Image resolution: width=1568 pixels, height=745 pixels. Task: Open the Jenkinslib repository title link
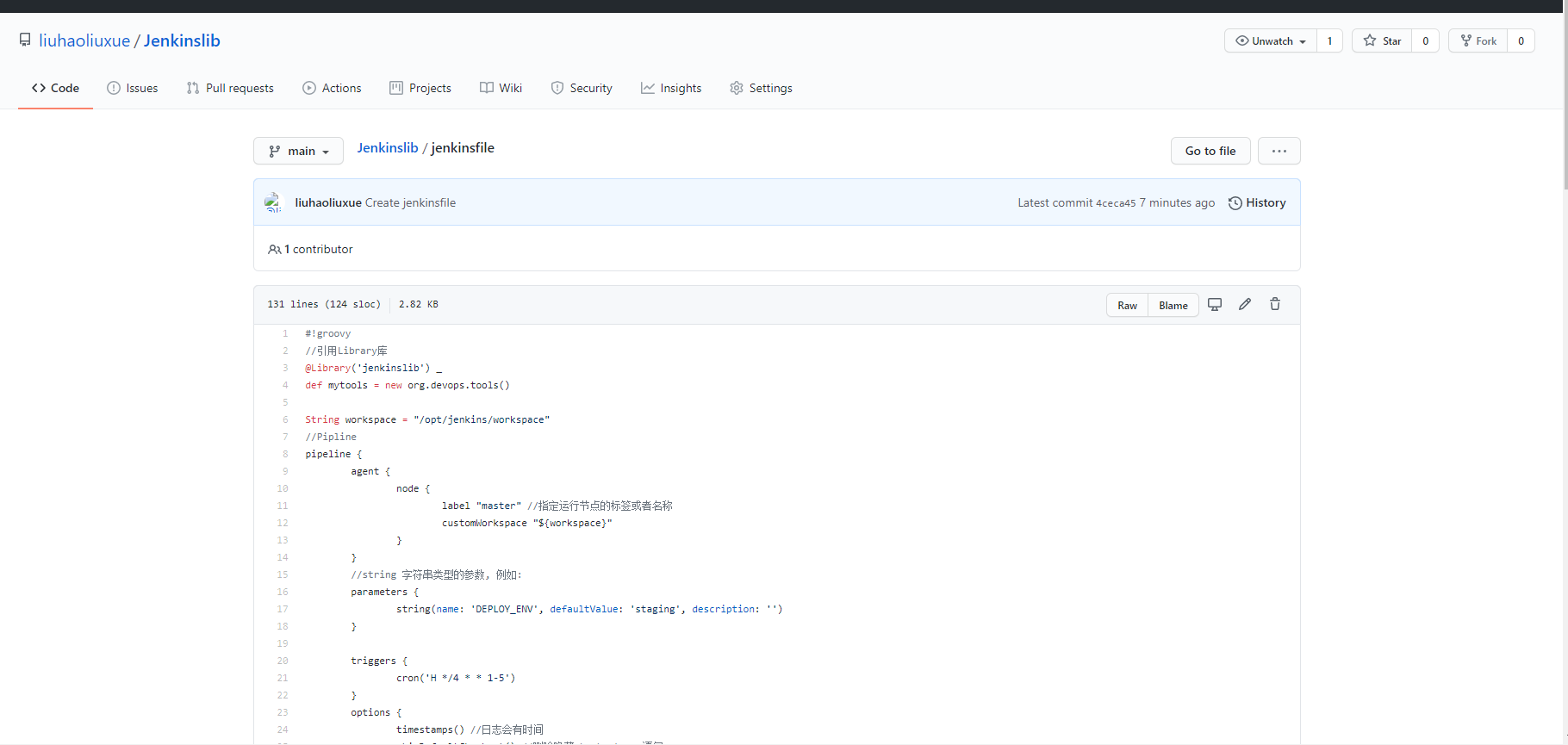182,40
